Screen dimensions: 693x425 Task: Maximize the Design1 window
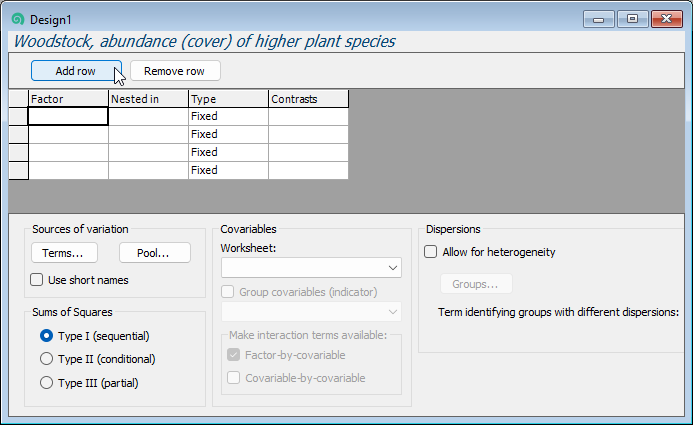click(x=633, y=18)
